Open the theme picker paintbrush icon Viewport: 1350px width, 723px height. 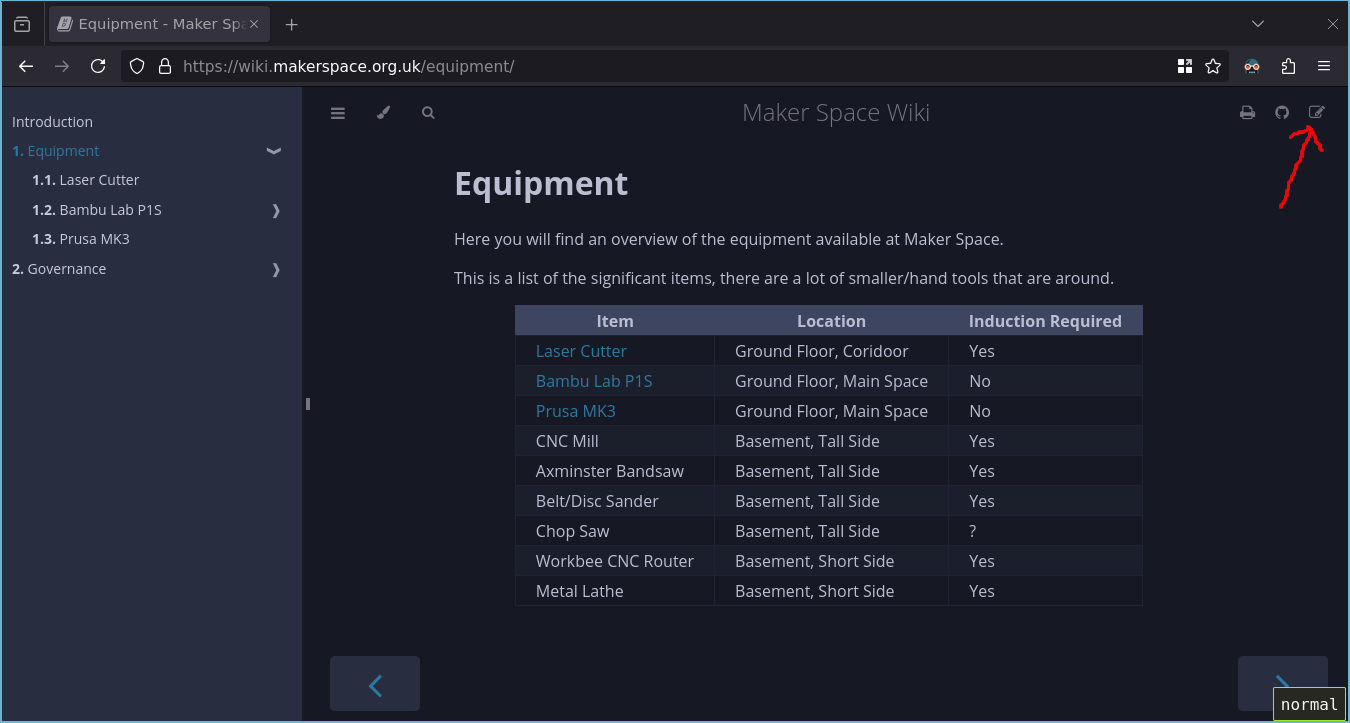(x=383, y=113)
